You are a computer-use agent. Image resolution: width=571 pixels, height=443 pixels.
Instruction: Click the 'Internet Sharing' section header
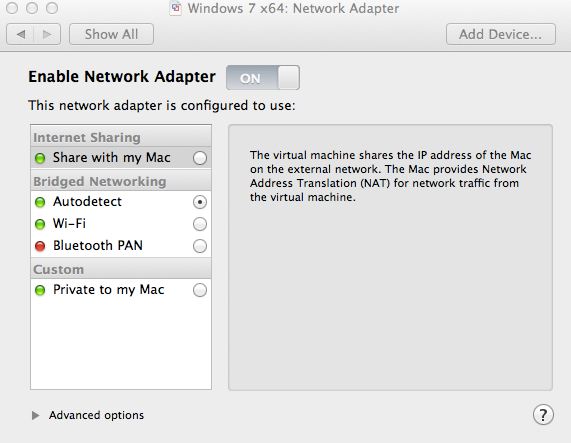(121, 138)
